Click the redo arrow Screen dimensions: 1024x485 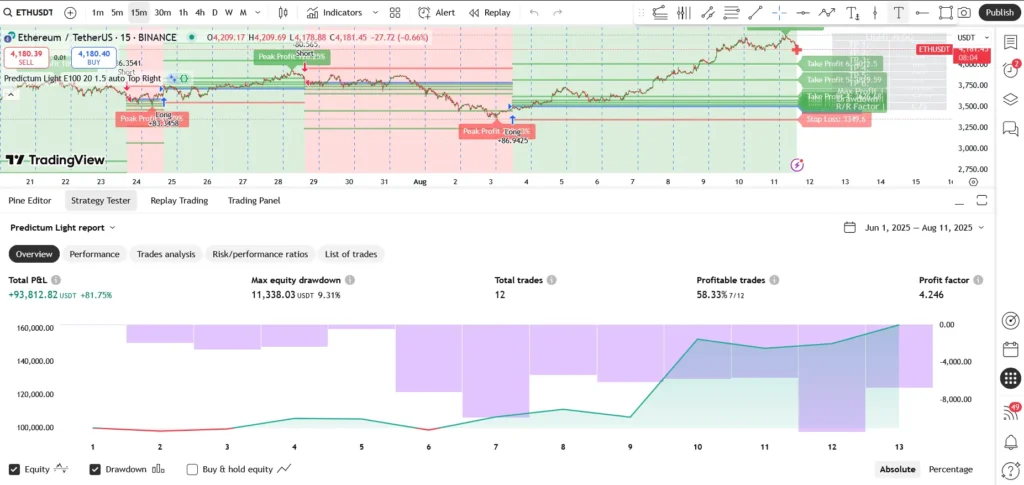(x=557, y=12)
